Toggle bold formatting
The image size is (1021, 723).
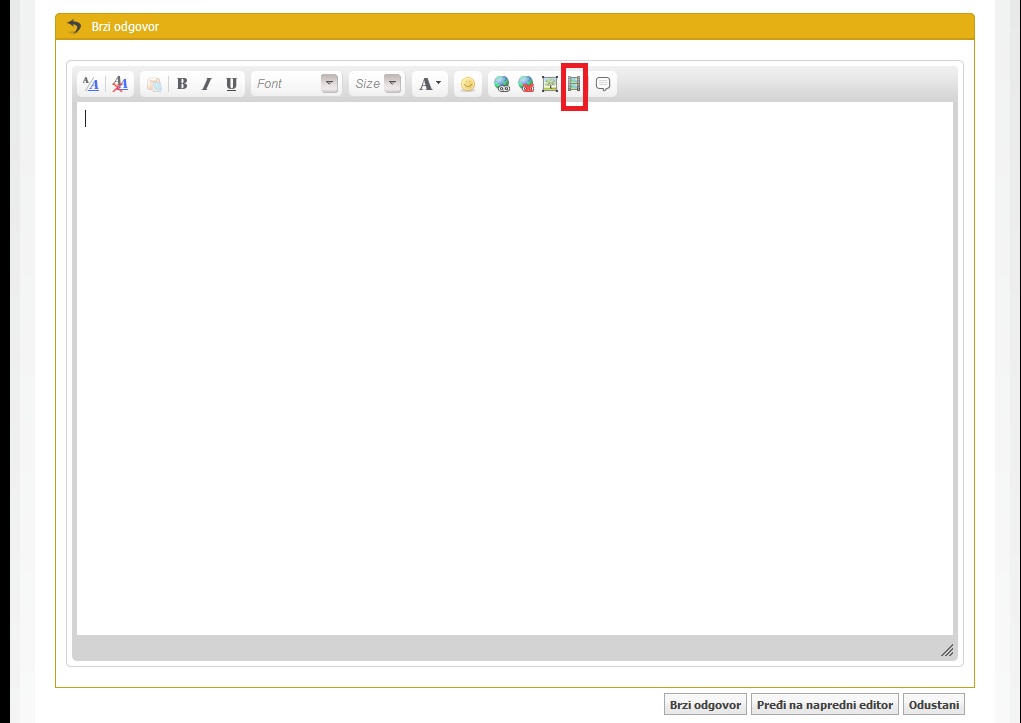click(182, 84)
